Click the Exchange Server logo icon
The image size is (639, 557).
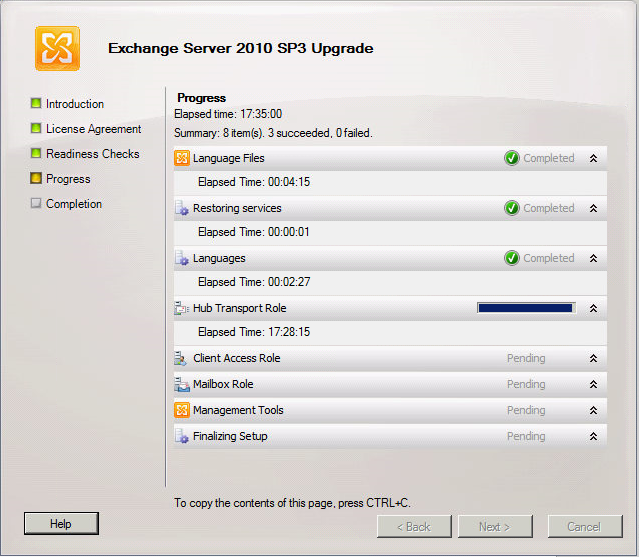57,48
